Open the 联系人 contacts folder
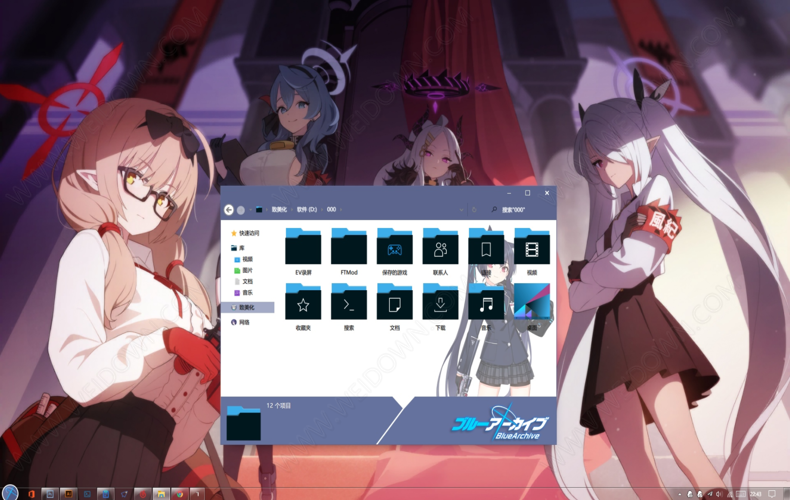Image resolution: width=790 pixels, height=500 pixels. [440, 252]
